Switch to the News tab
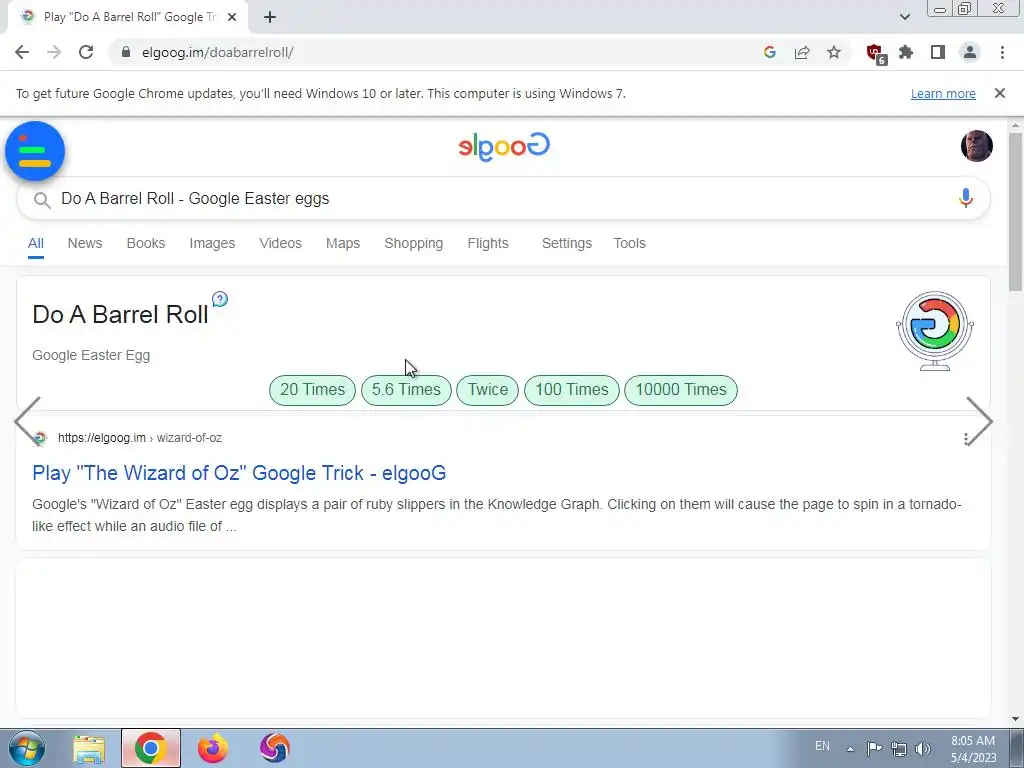This screenshot has height=768, width=1024. click(x=85, y=243)
